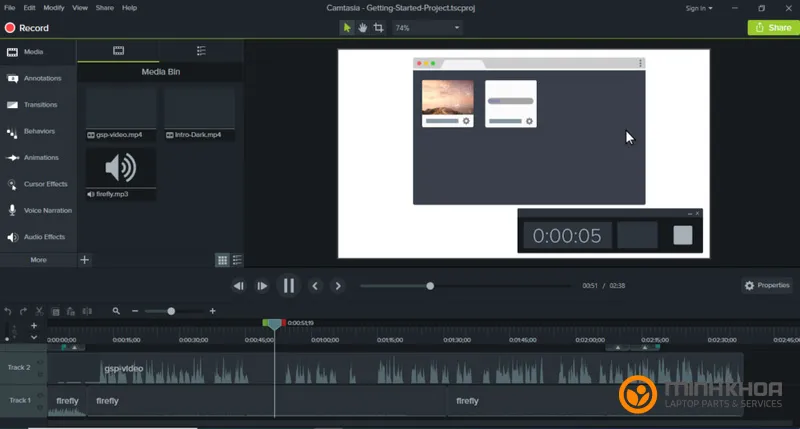Expand the More tools list
The width and height of the screenshot is (800, 429).
38,260
